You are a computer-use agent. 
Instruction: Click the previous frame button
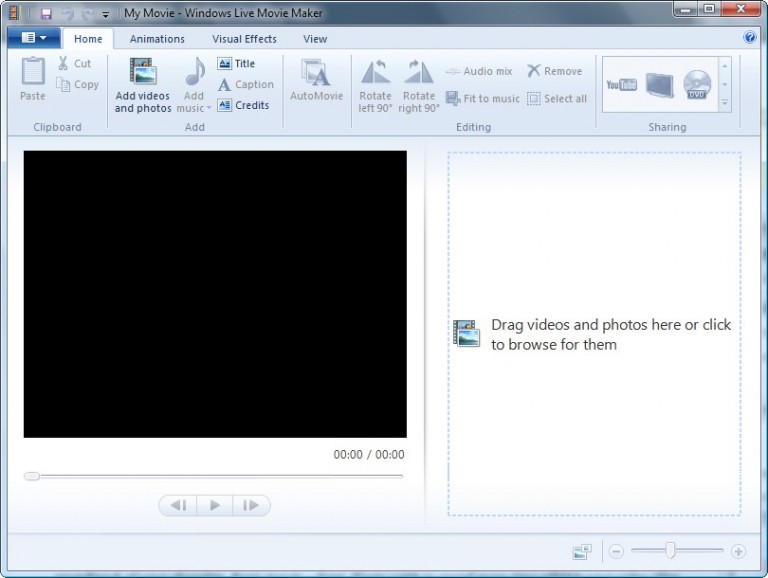[178, 505]
